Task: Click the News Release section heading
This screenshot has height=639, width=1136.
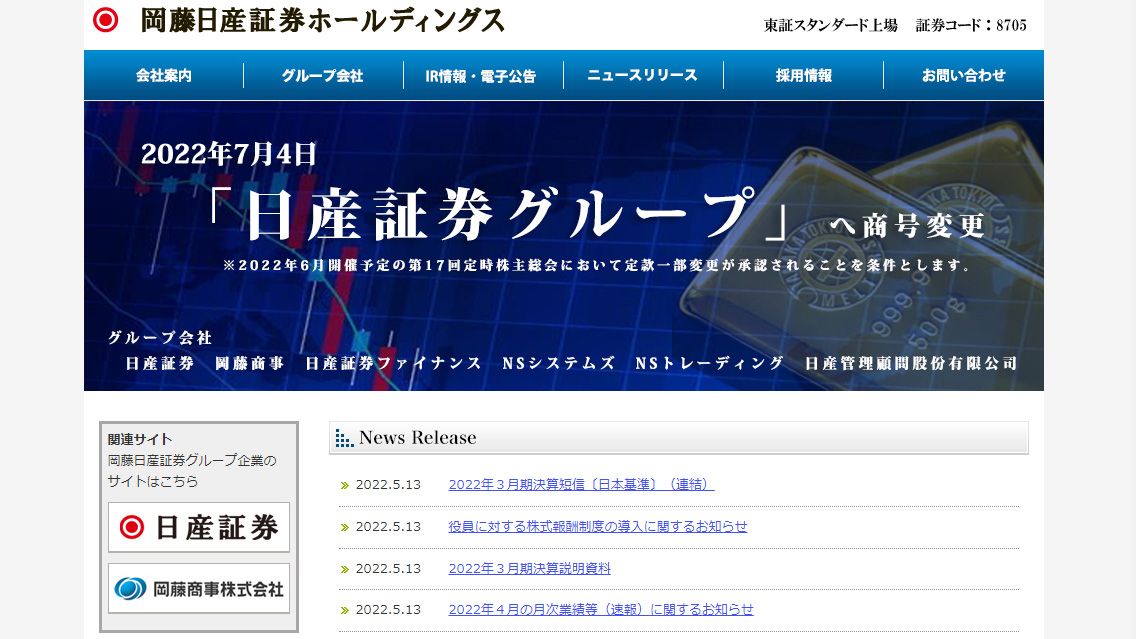Action: 418,438
